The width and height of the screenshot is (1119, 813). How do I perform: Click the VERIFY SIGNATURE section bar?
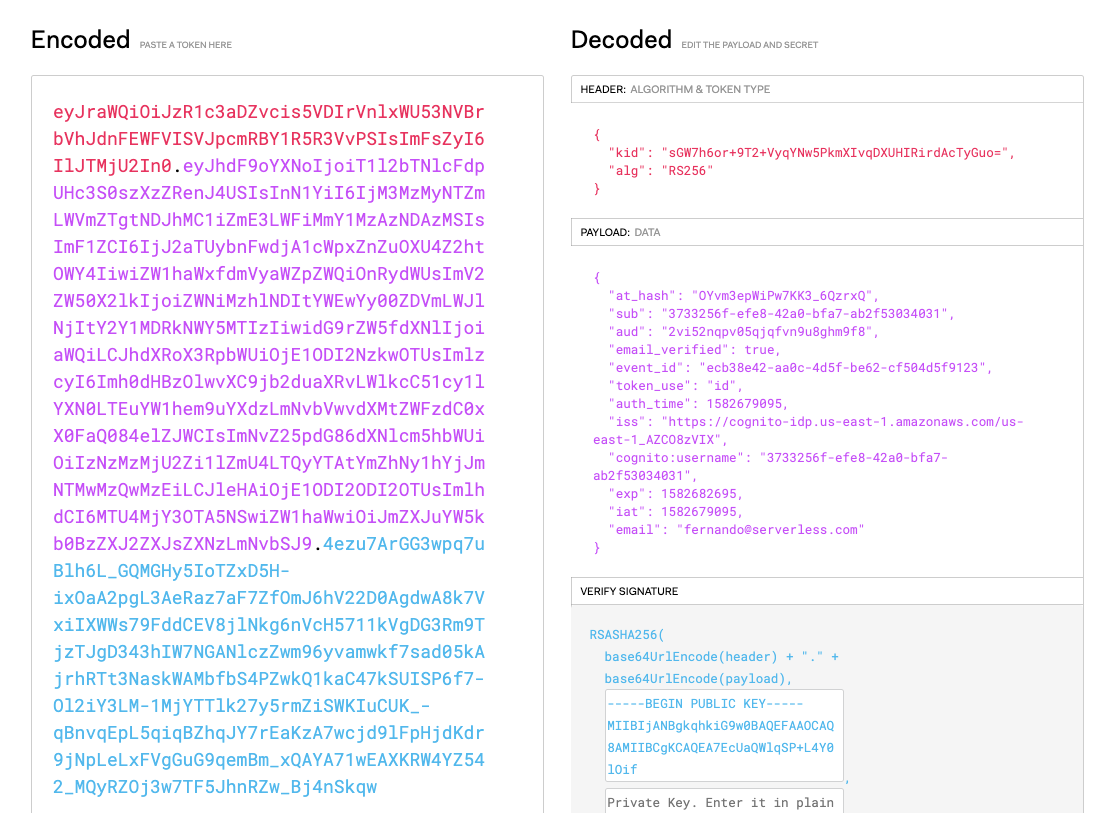[826, 591]
